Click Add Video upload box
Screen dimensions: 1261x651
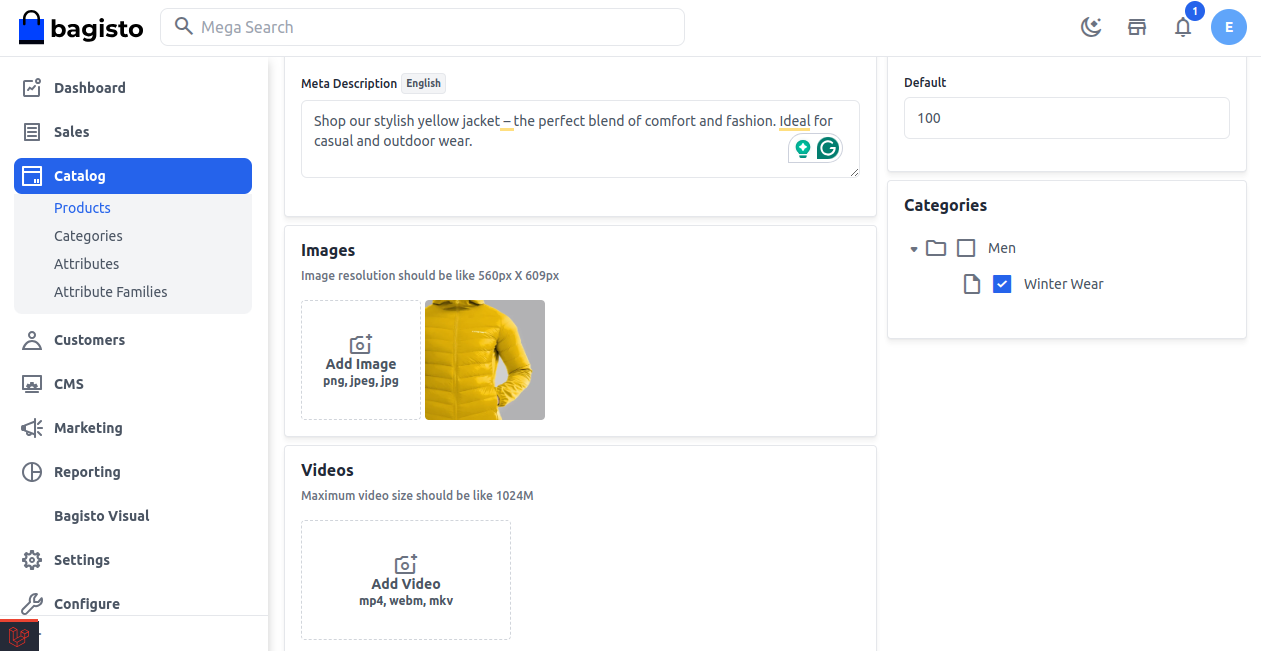406,580
